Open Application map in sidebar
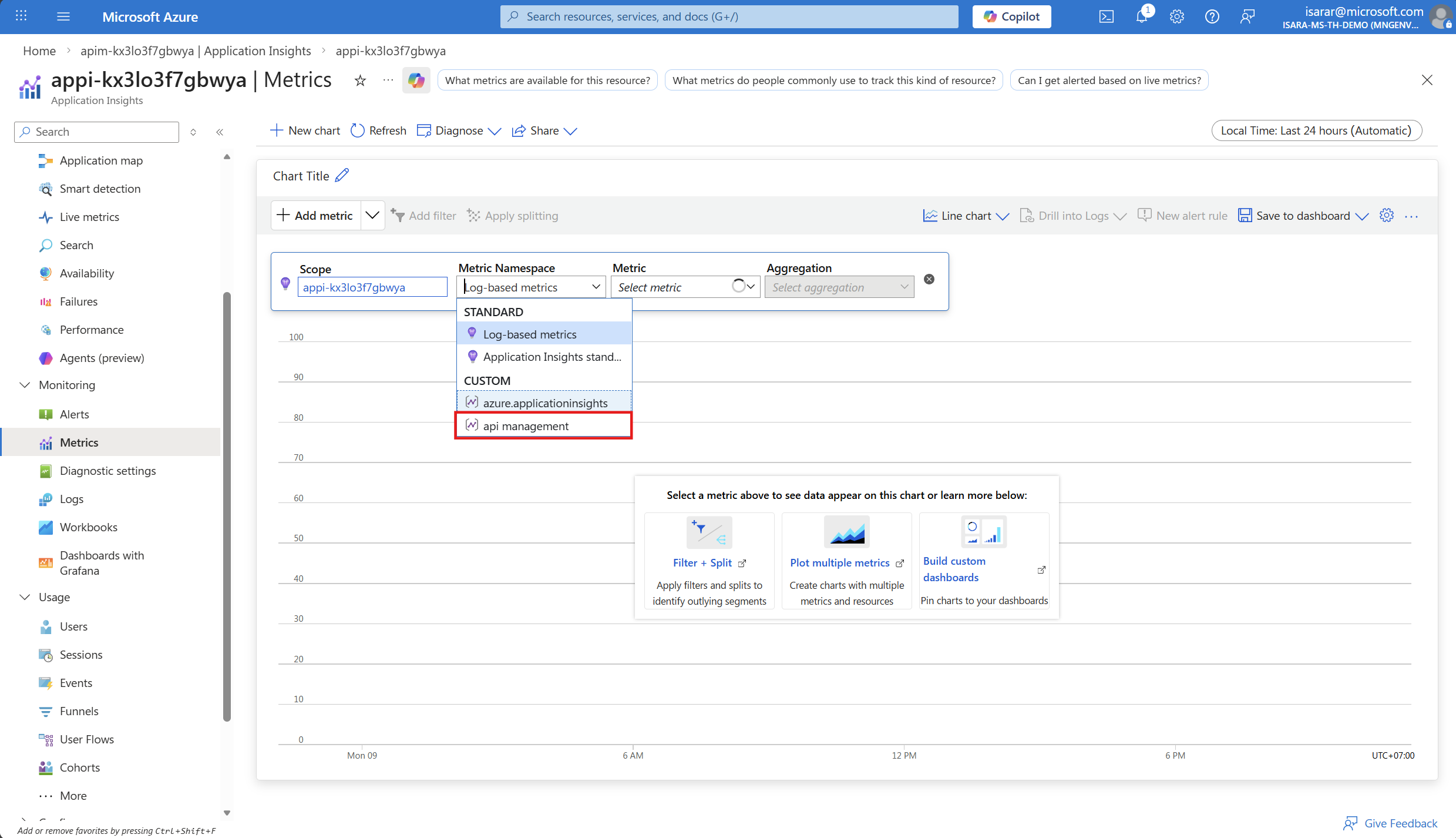1456x838 pixels. pyautogui.click(x=101, y=160)
